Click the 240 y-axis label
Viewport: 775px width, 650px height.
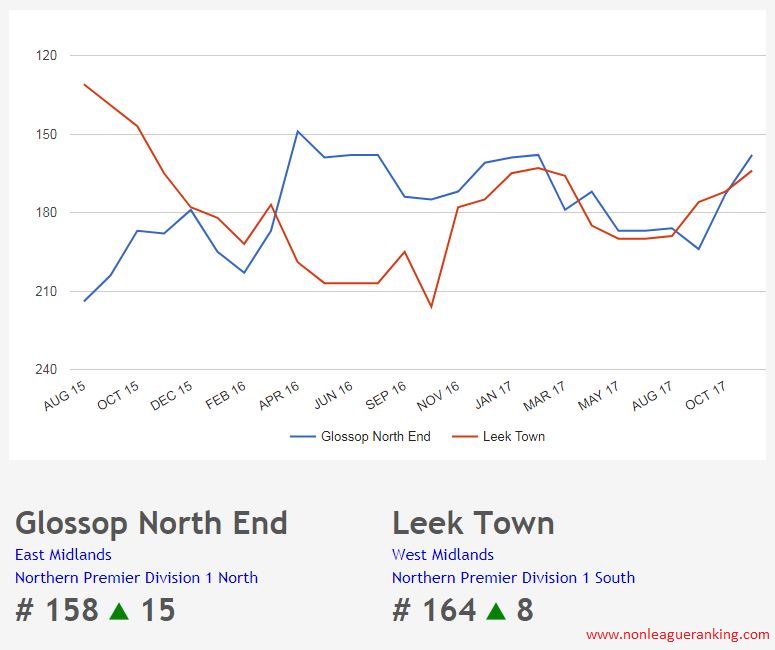tap(46, 369)
